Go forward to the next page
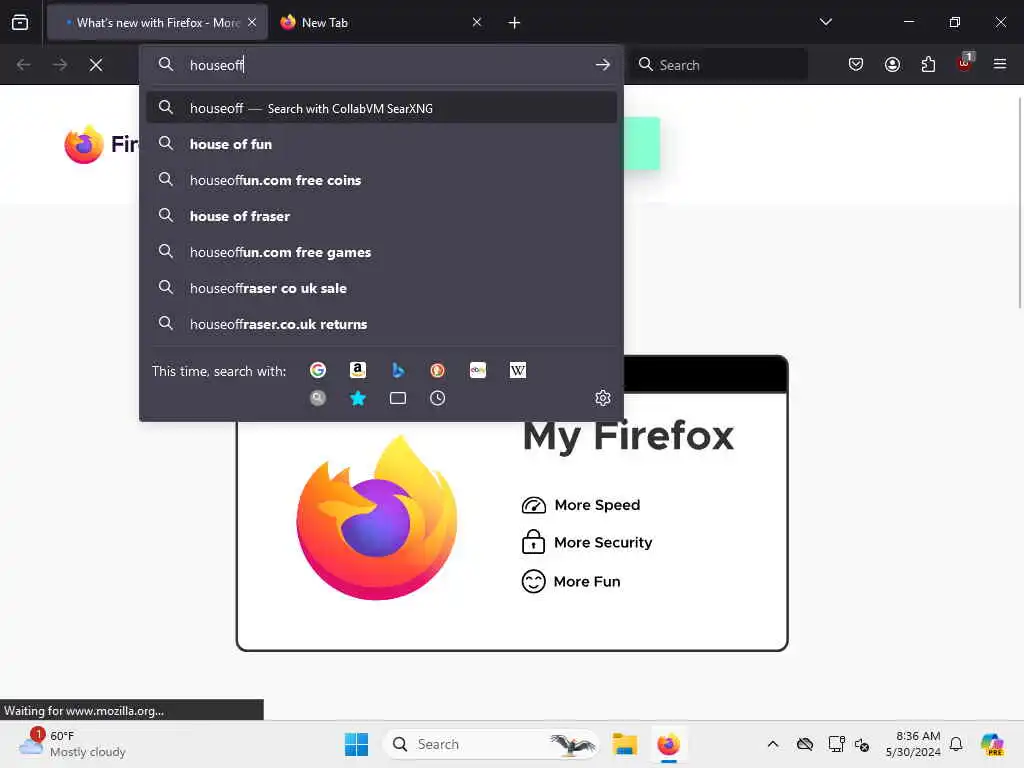 pyautogui.click(x=60, y=65)
